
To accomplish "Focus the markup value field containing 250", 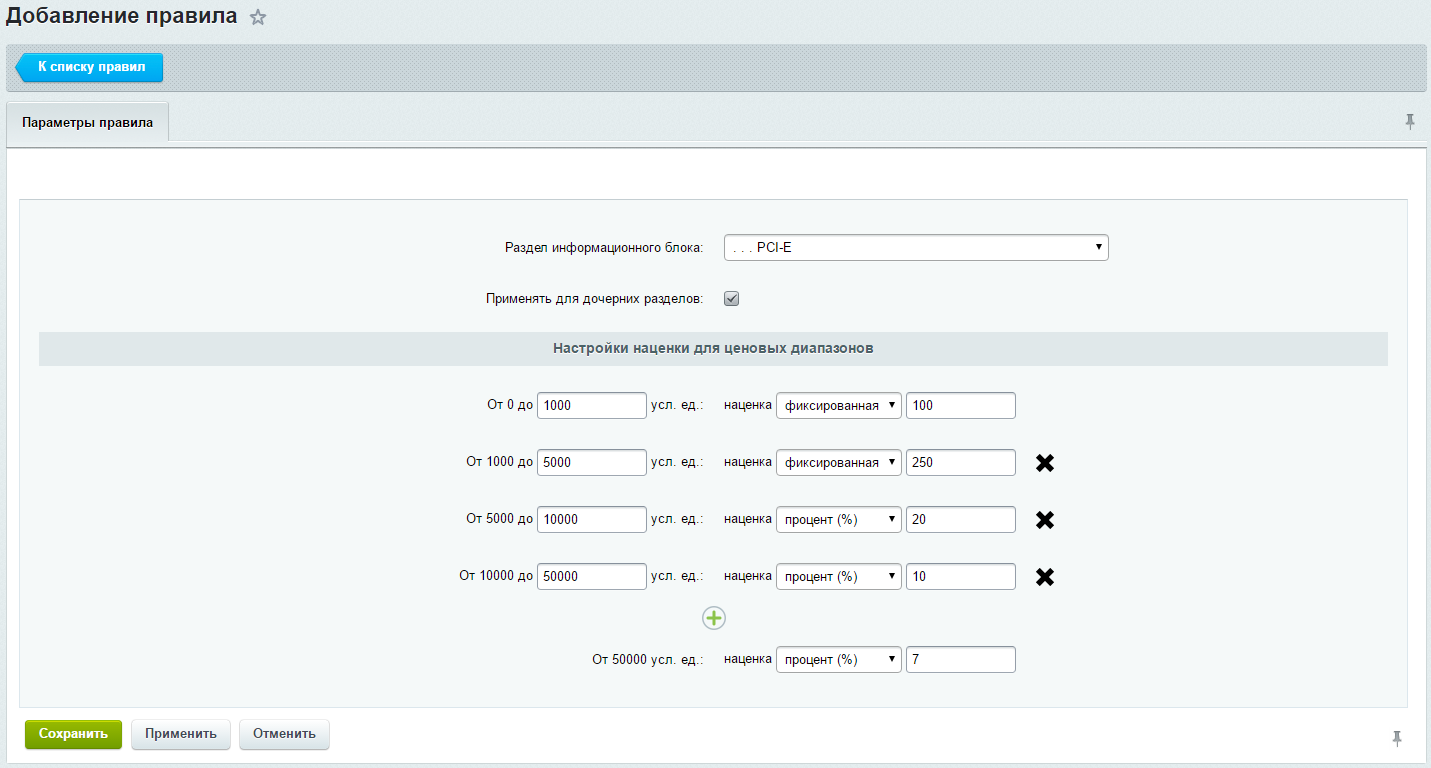I will [x=960, y=463].
